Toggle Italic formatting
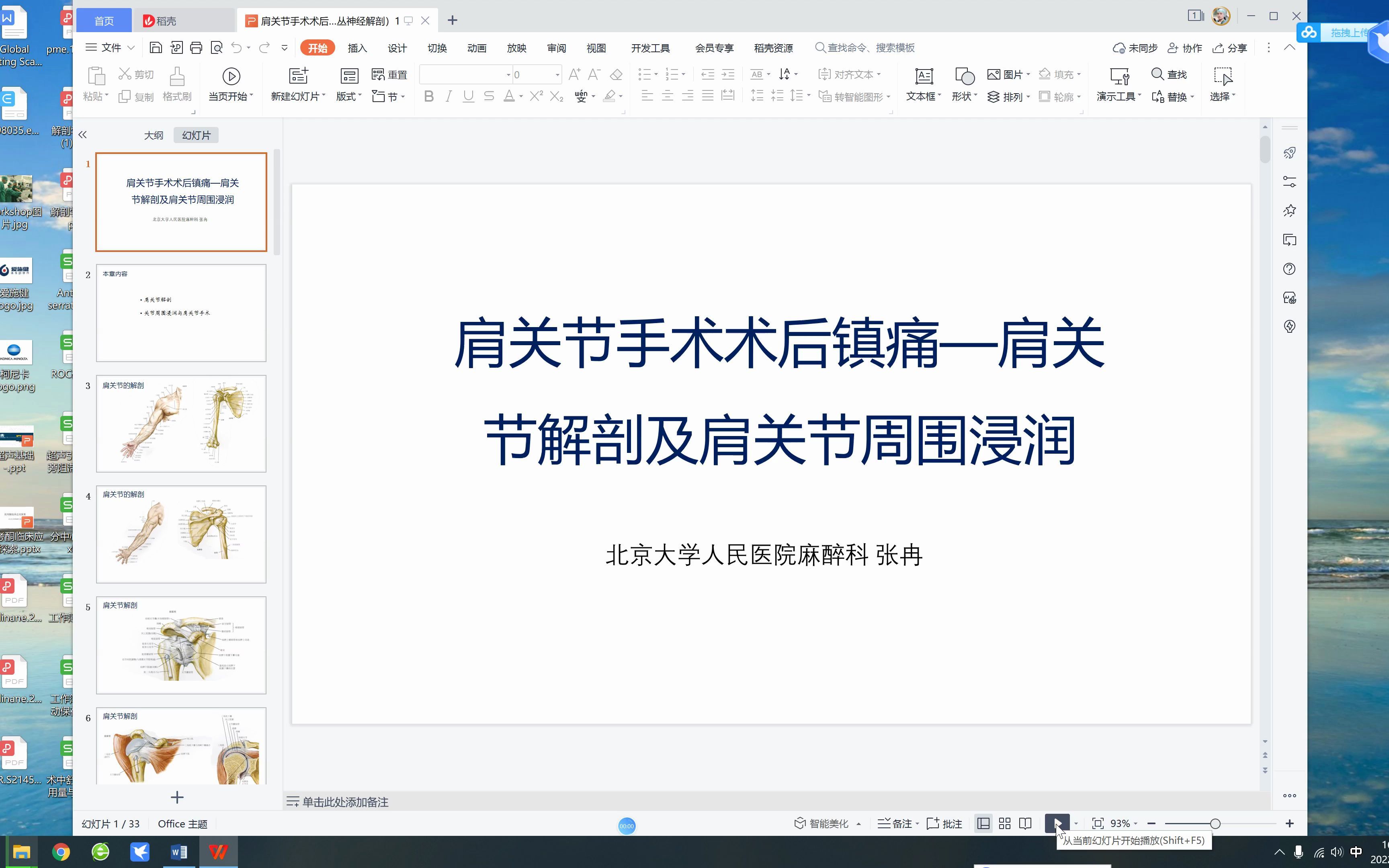This screenshot has width=1389, height=868. 449,96
